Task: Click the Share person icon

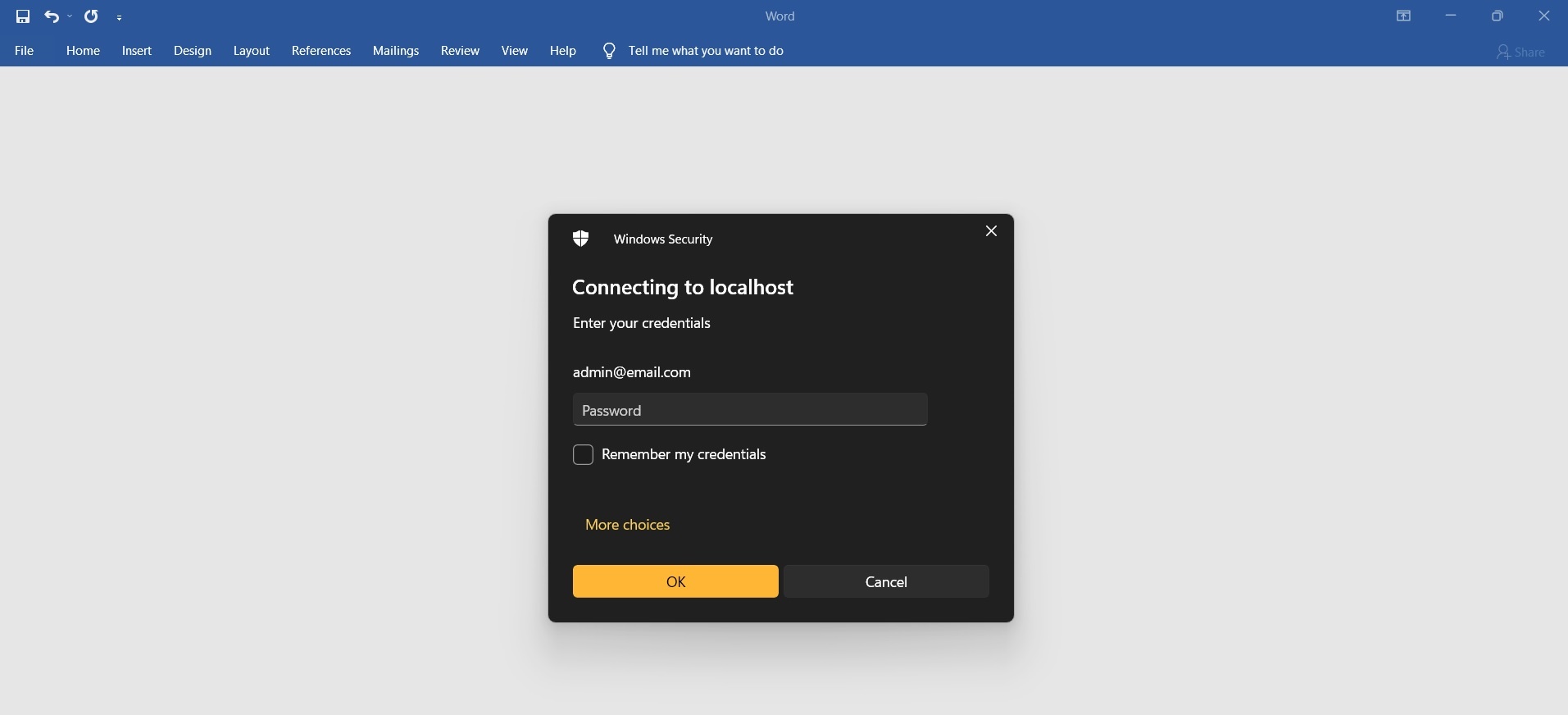Action: [1502, 52]
